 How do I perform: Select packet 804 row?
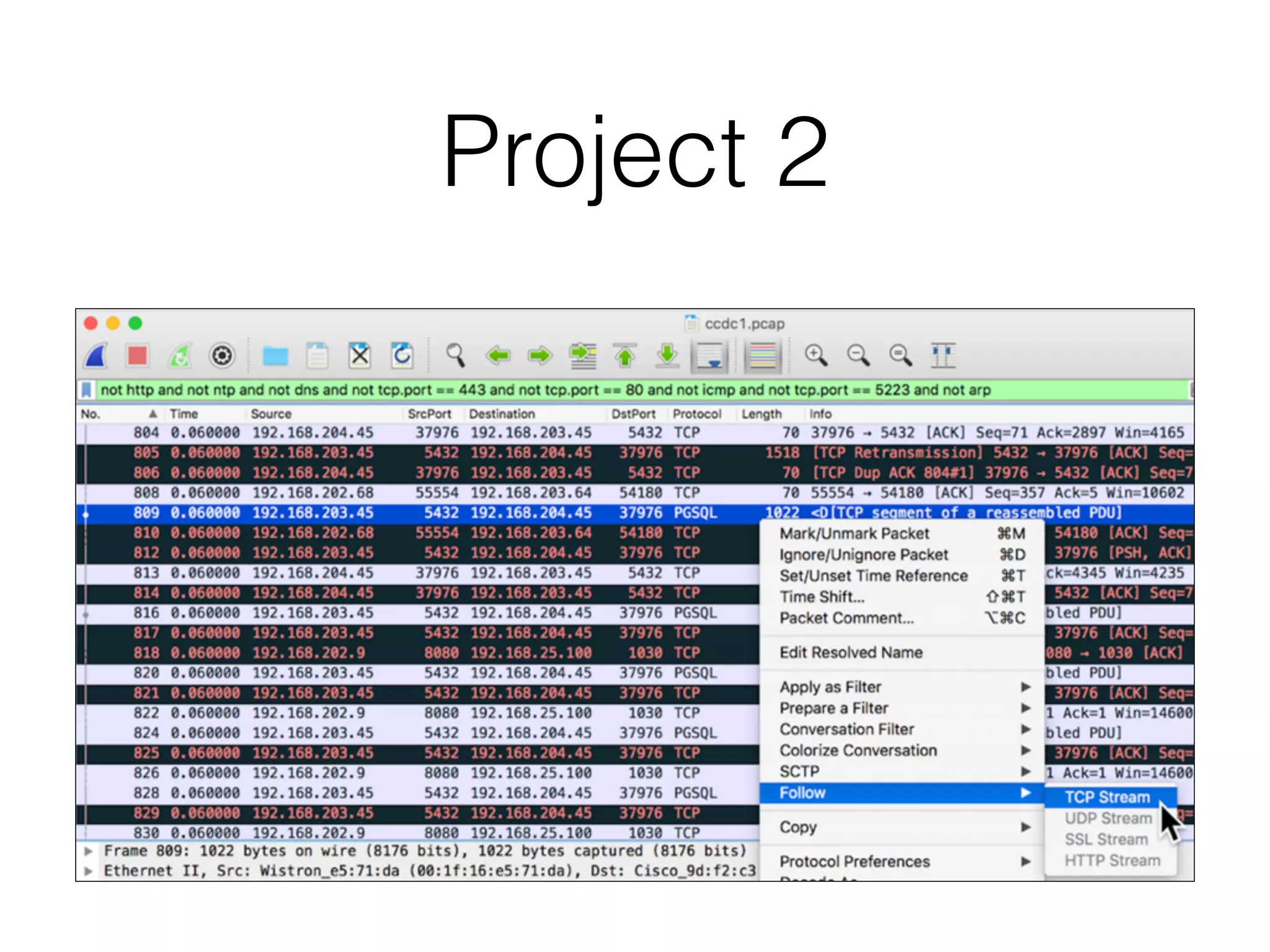(635, 433)
